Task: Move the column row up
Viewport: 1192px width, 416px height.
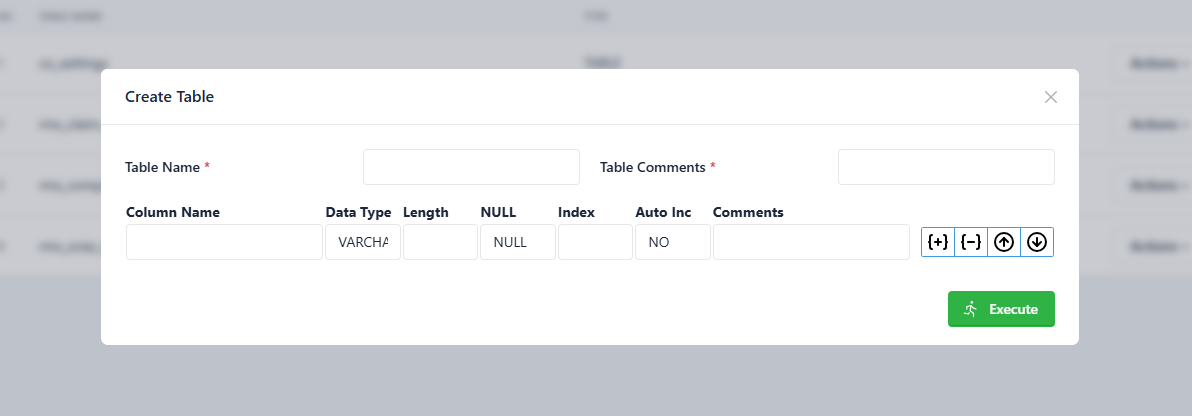Action: click(1003, 242)
